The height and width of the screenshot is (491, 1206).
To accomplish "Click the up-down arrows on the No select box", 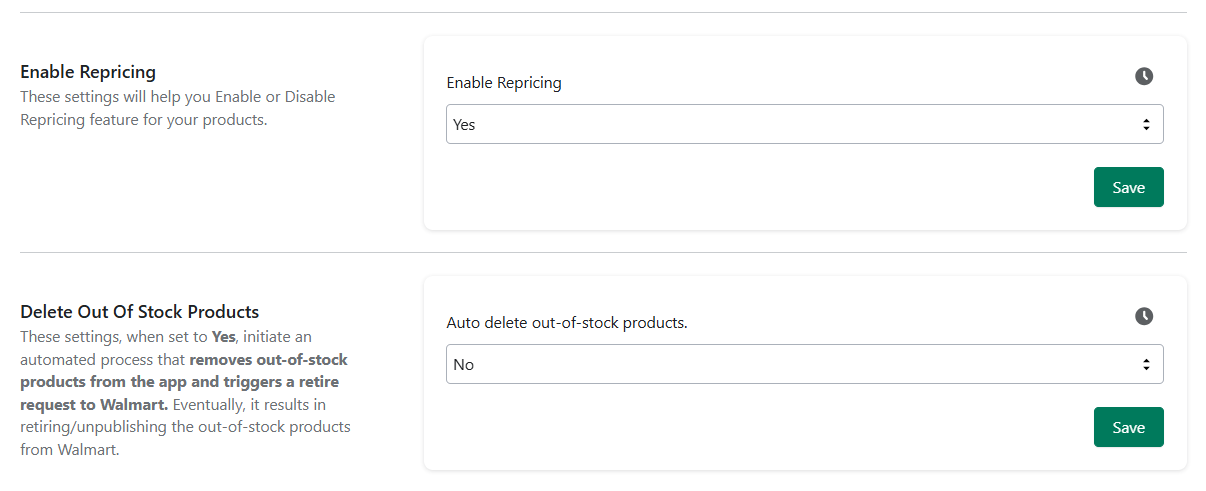I will (1146, 365).
